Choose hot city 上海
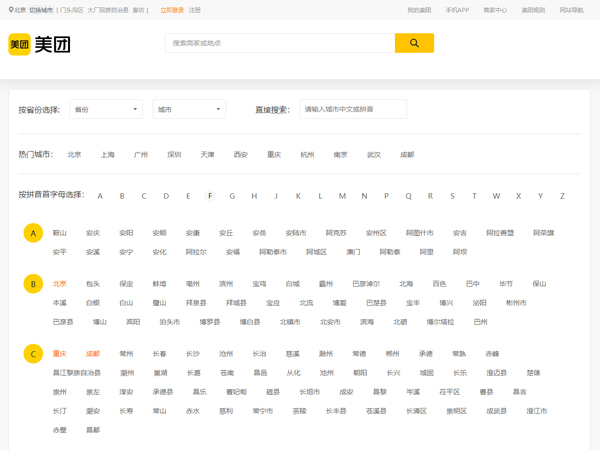600x450 pixels. pos(108,155)
